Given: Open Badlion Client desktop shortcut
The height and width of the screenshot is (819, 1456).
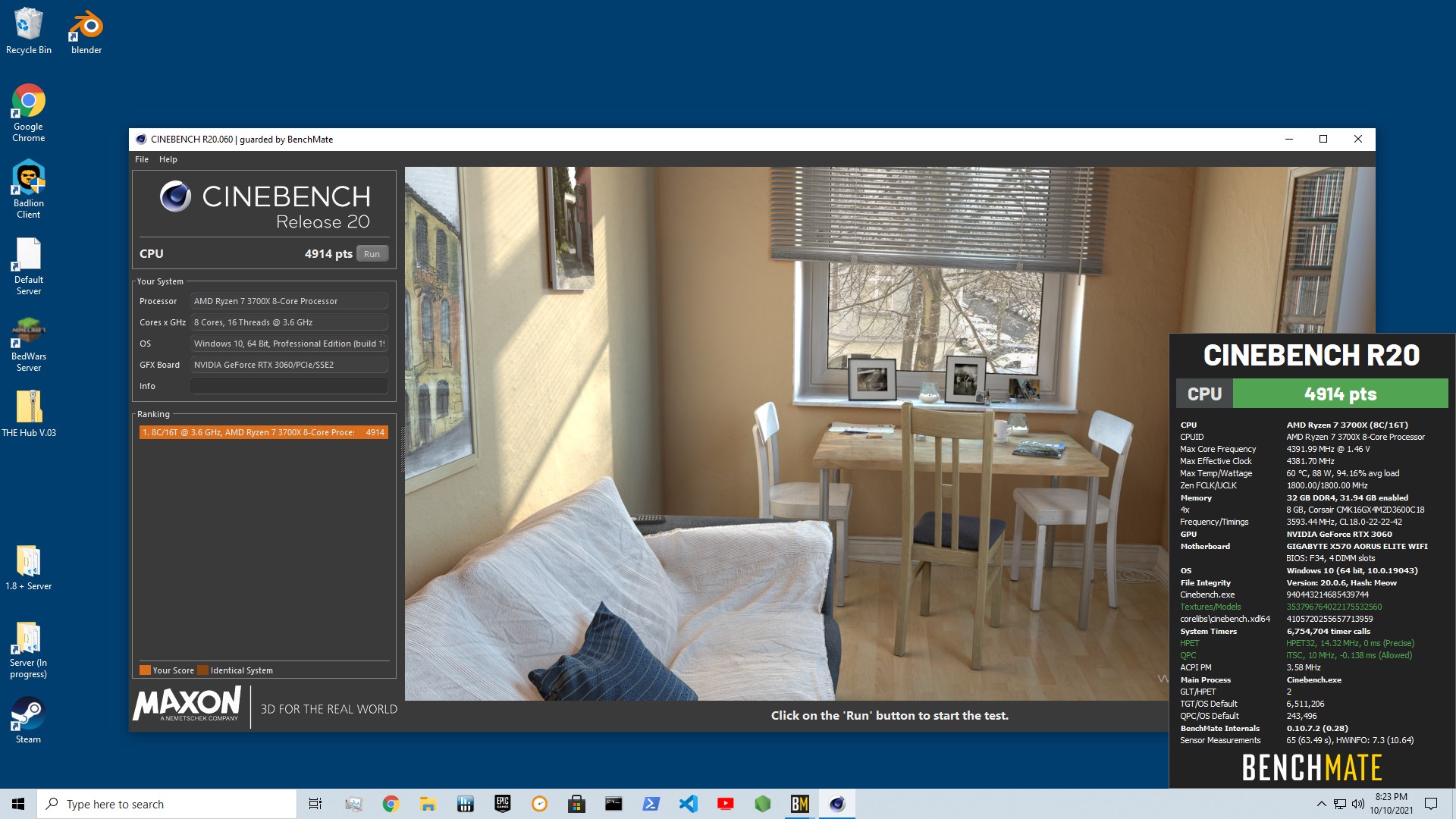Looking at the screenshot, I should click(x=29, y=190).
